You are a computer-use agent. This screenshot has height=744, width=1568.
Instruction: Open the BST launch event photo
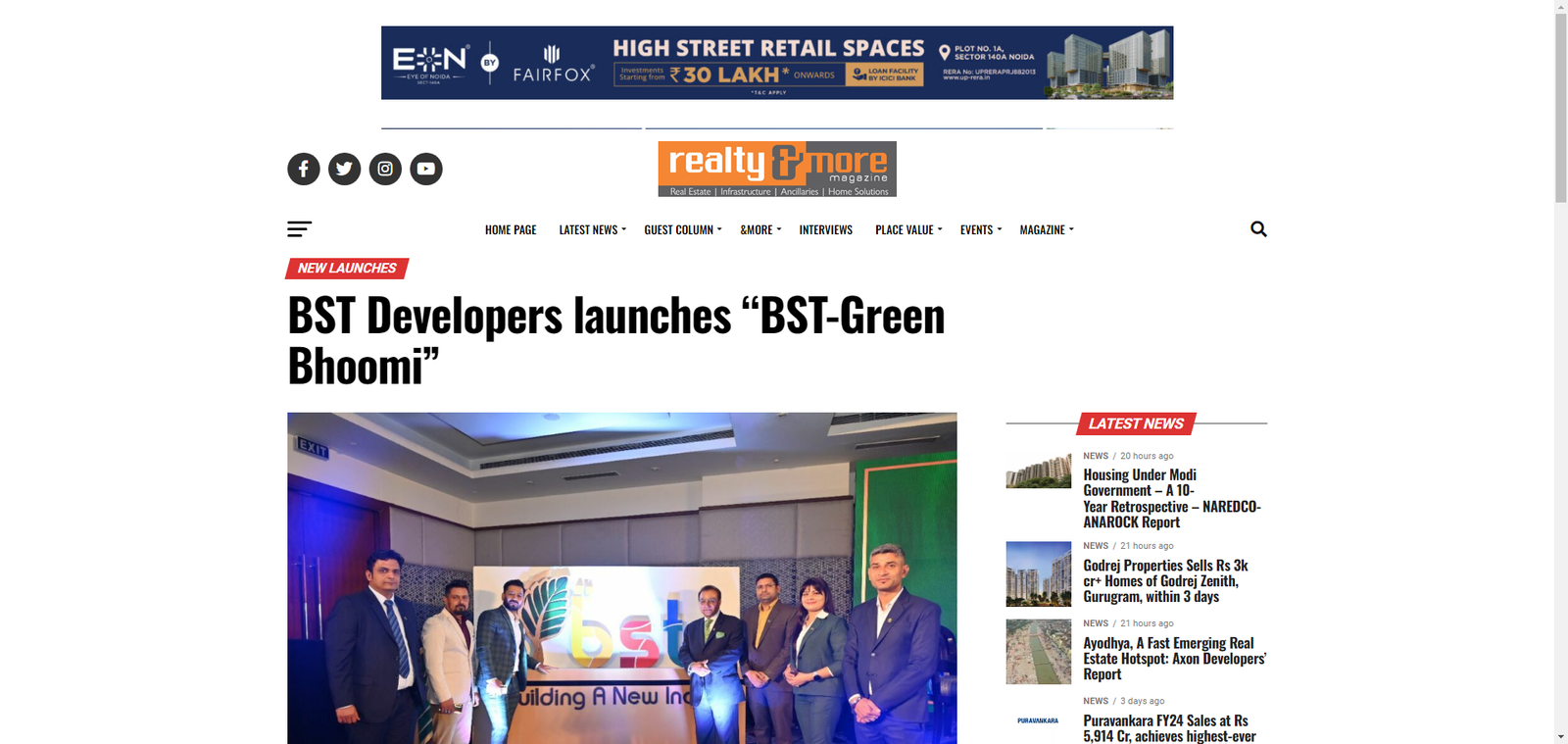coord(621,577)
